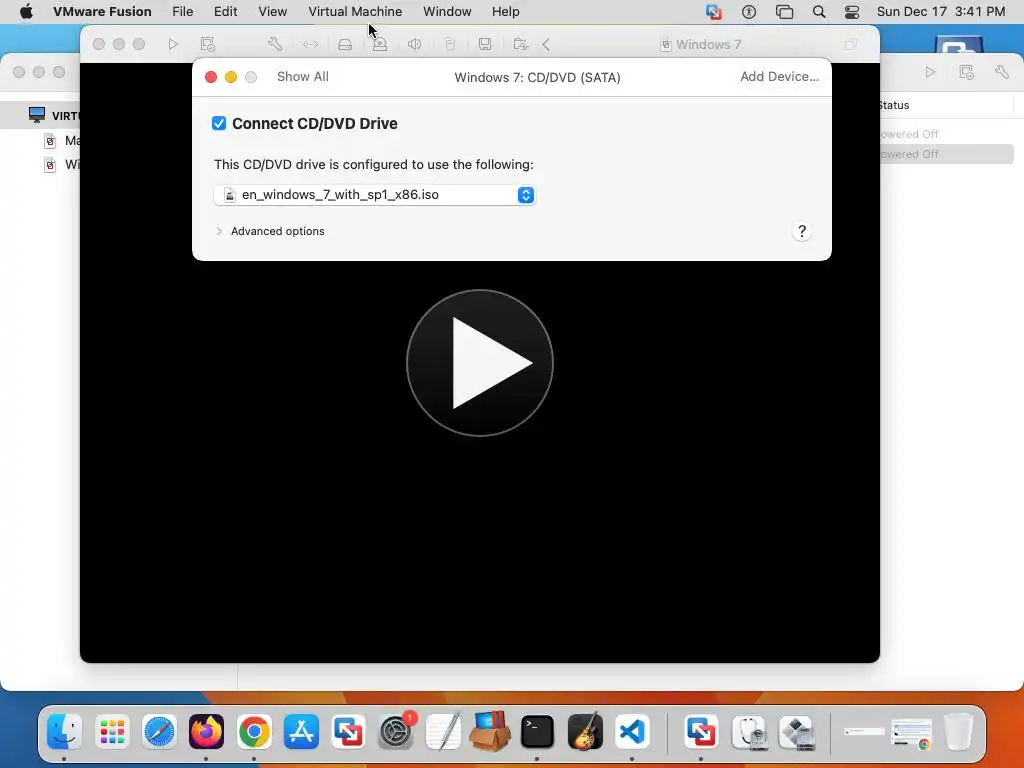Viewport: 1024px width, 768px height.
Task: Open Firefox from the dock
Action: point(206,731)
